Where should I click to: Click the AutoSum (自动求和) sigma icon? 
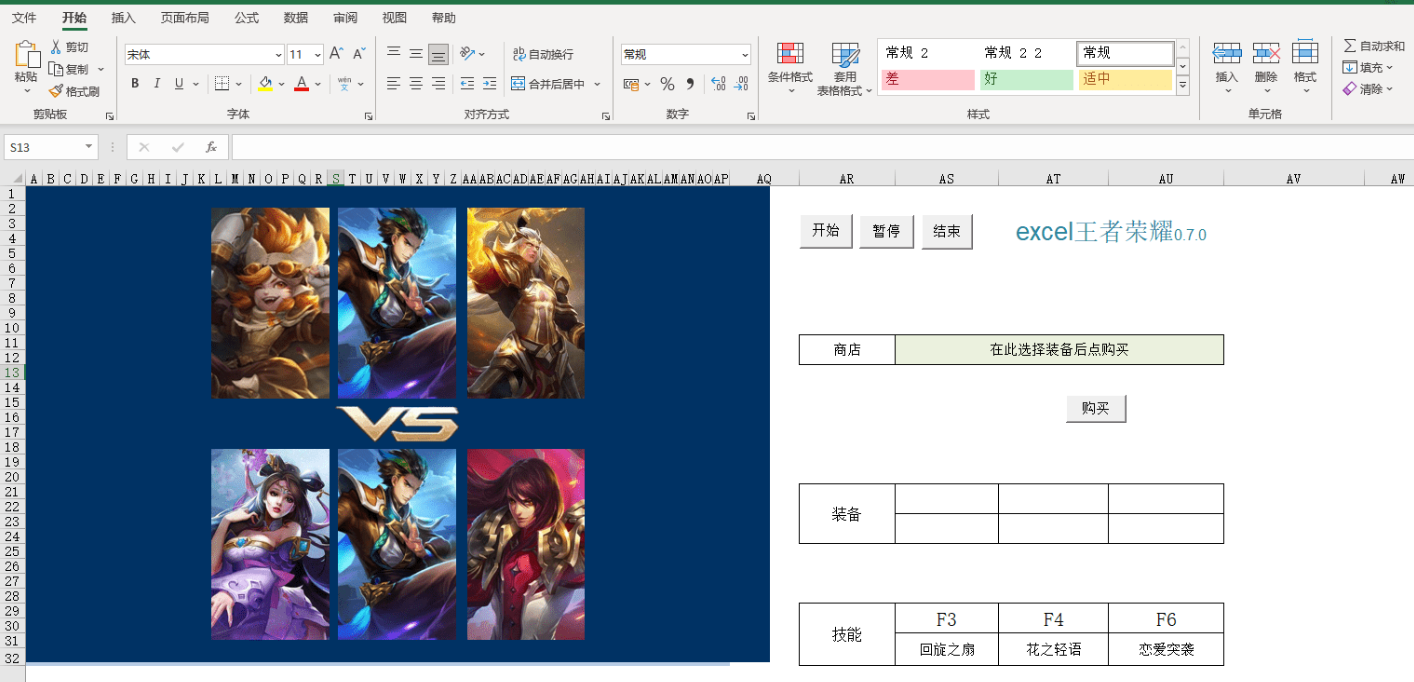point(1350,46)
